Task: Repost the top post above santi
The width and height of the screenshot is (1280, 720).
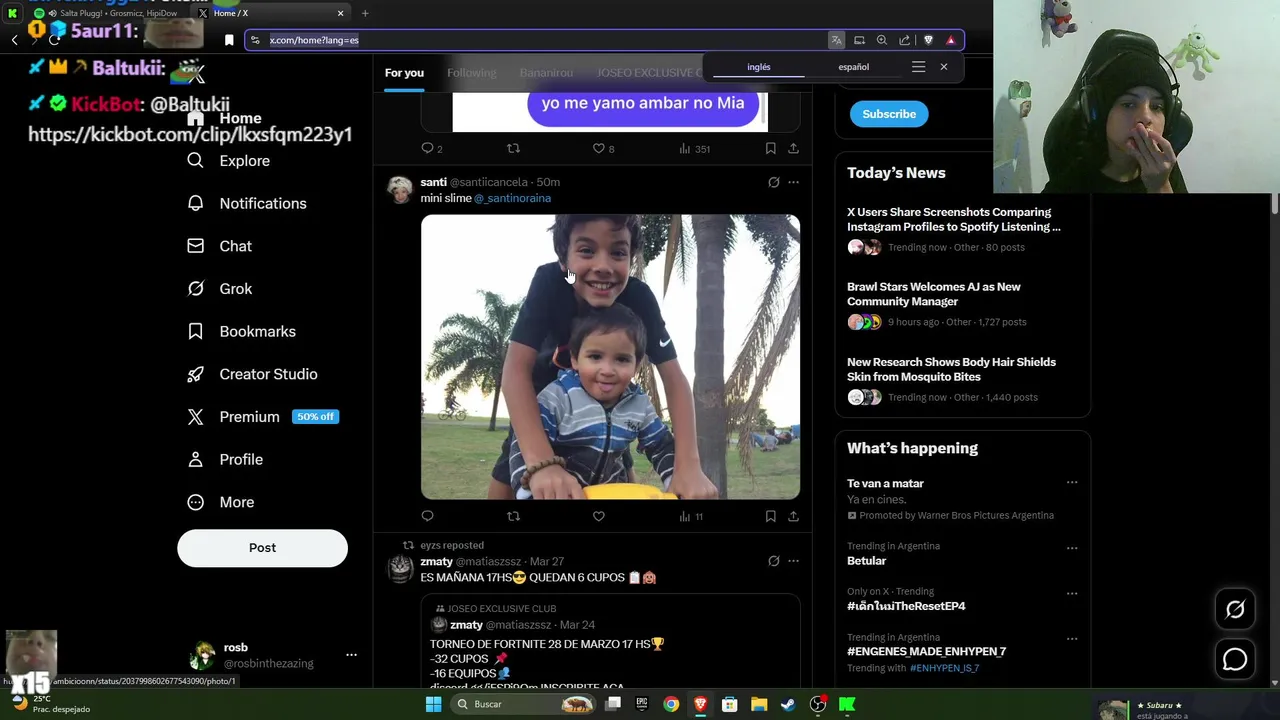Action: pyautogui.click(x=513, y=148)
